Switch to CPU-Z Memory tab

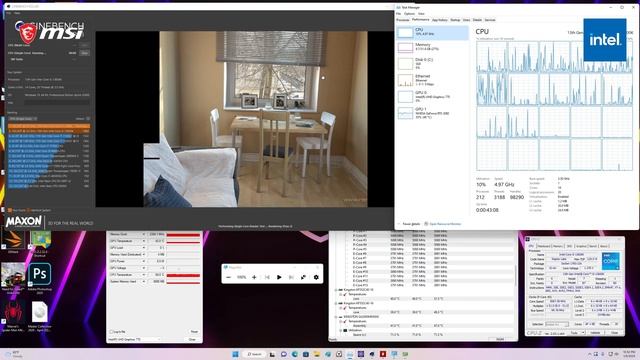click(558, 246)
